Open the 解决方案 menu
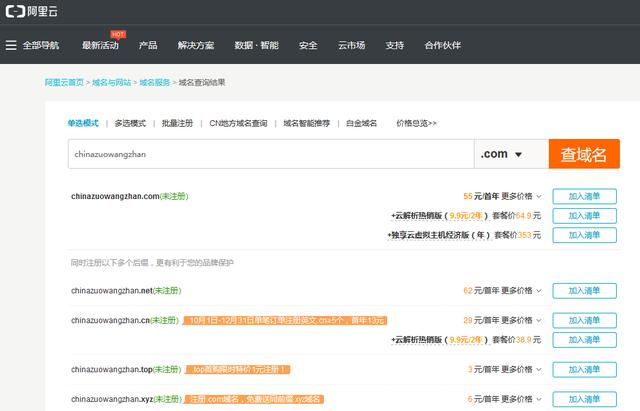The width and height of the screenshot is (640, 411). click(196, 45)
